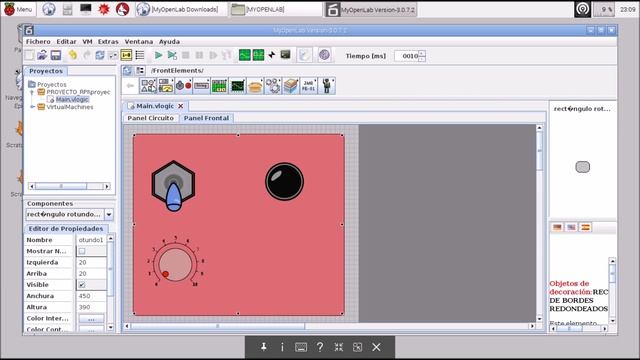The image size is (640, 360).
Task: Click the Altura value 390 field
Action: (x=91, y=307)
